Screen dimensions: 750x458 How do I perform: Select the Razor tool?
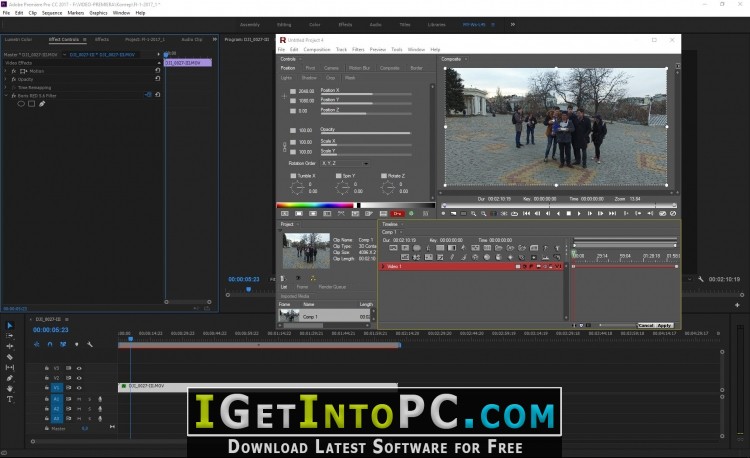point(10,357)
